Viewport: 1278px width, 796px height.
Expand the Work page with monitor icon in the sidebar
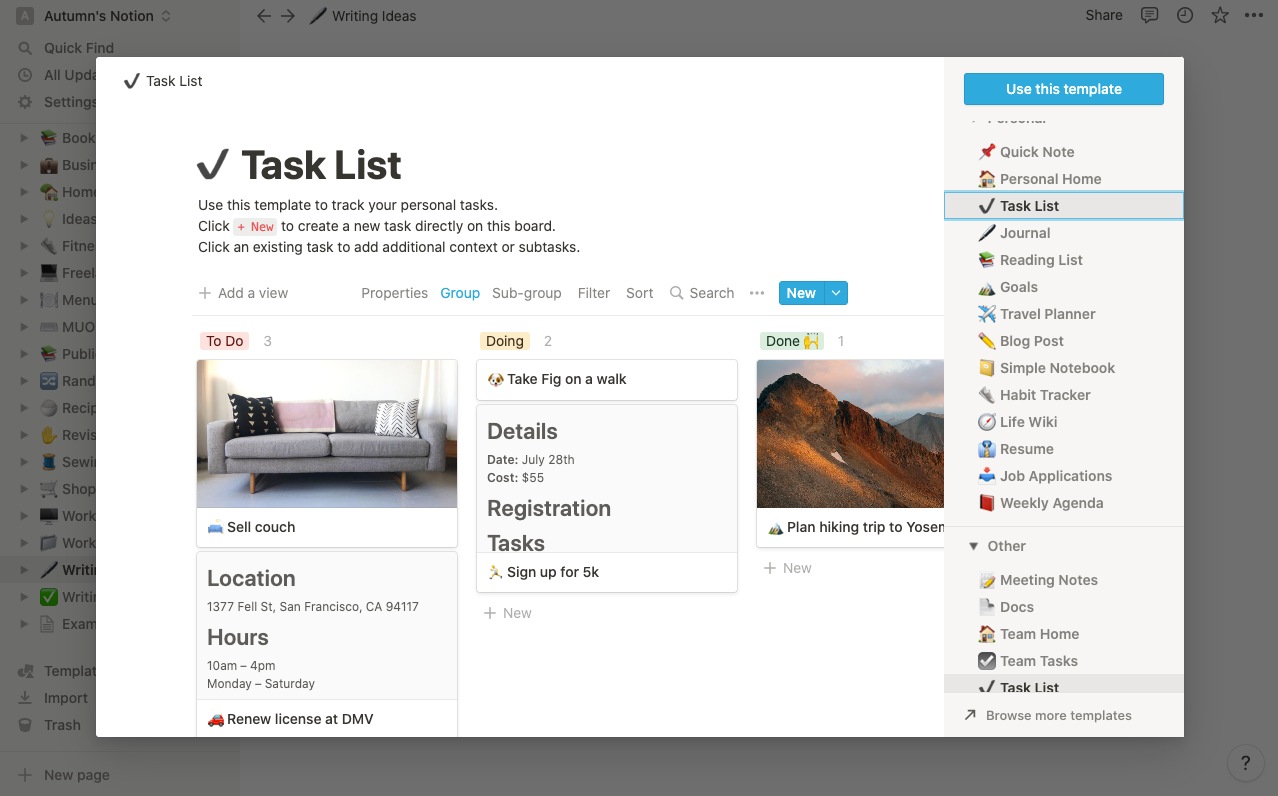click(x=24, y=516)
